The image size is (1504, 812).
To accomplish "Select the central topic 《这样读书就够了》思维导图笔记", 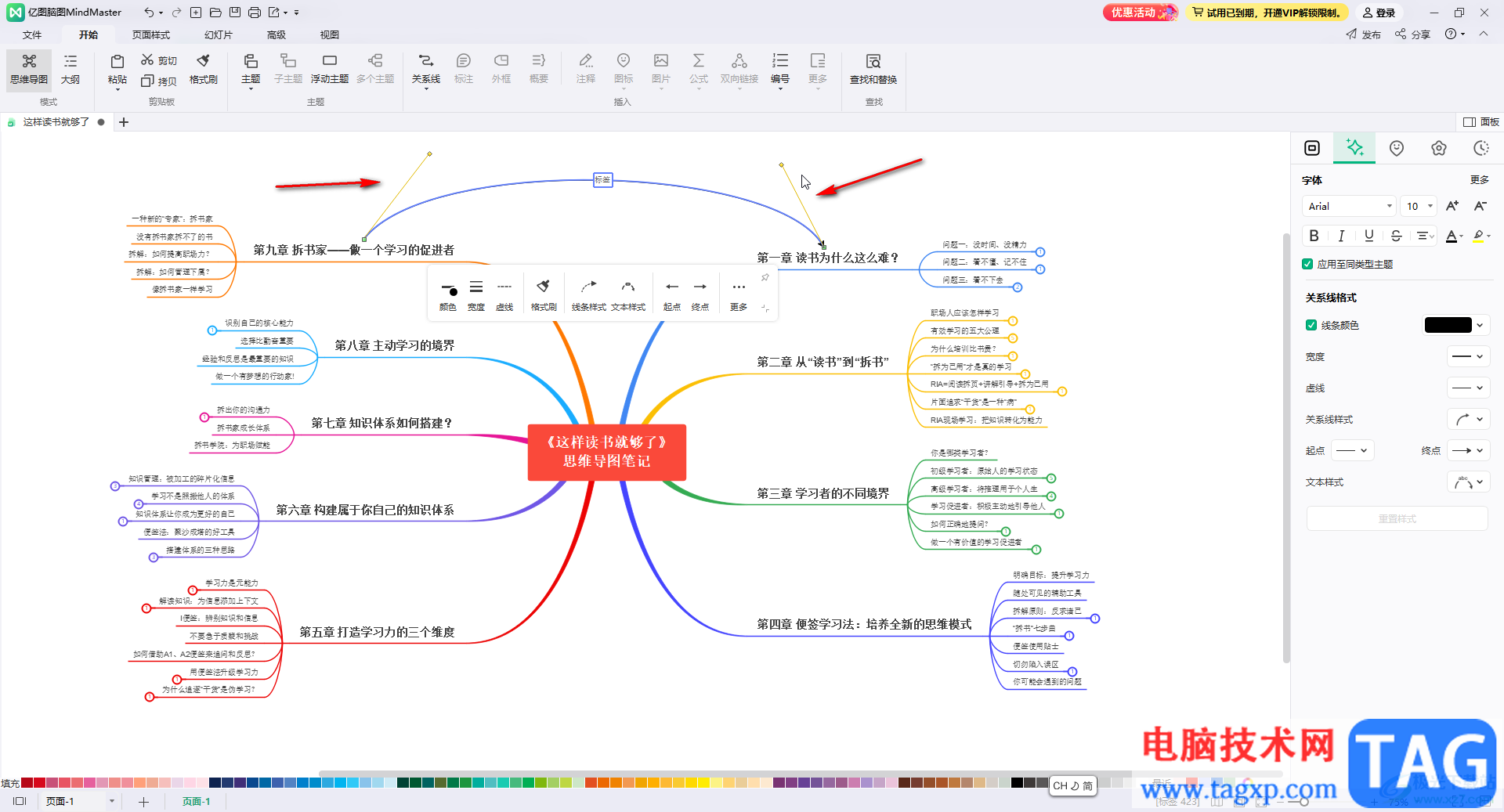I will pyautogui.click(x=607, y=452).
